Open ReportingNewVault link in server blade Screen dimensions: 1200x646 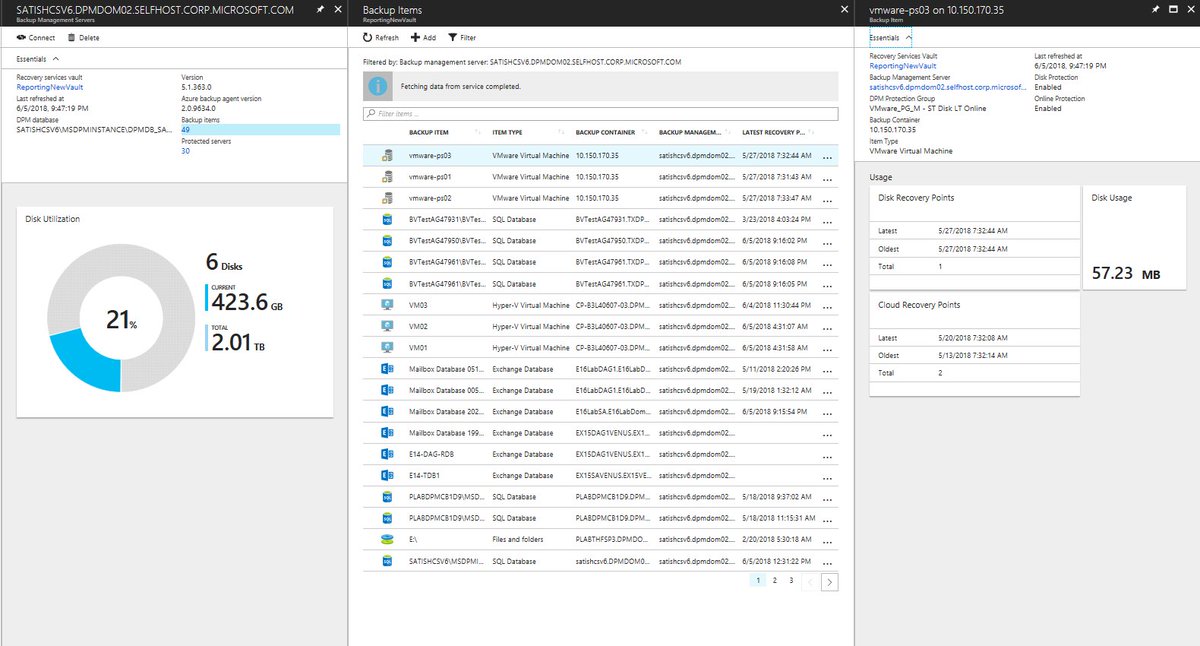(x=49, y=87)
